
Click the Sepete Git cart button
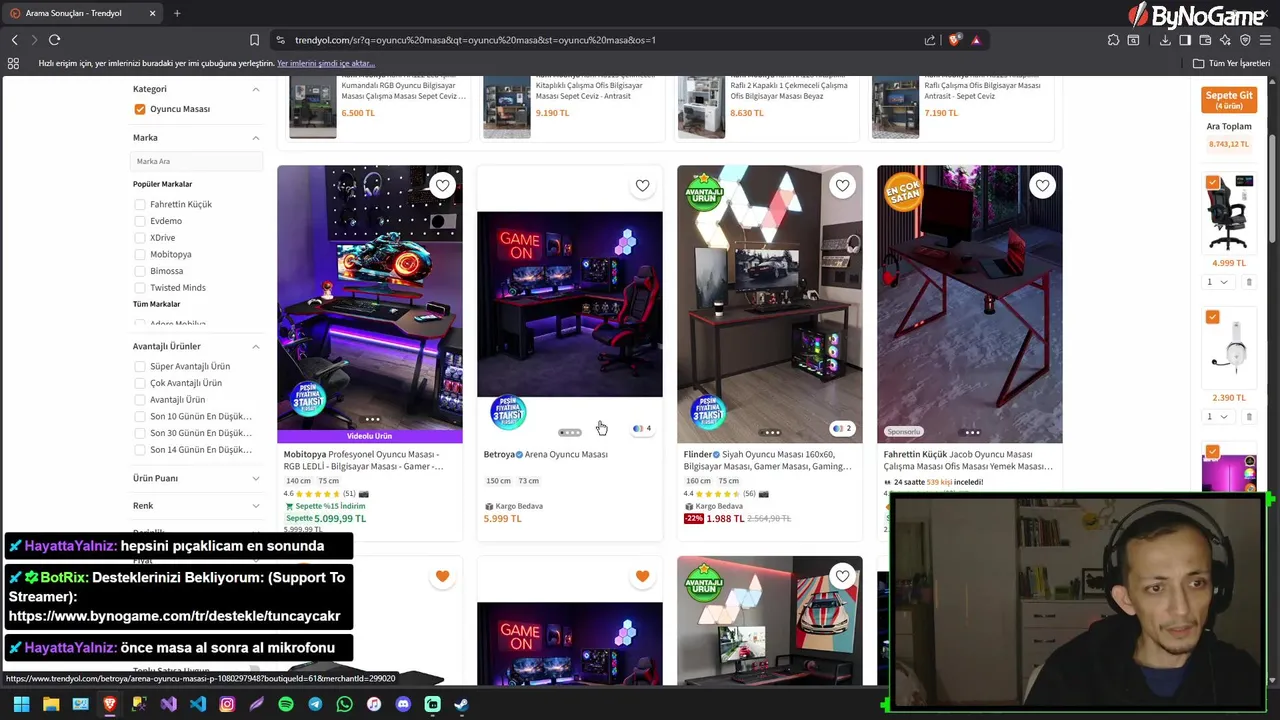click(x=1229, y=100)
